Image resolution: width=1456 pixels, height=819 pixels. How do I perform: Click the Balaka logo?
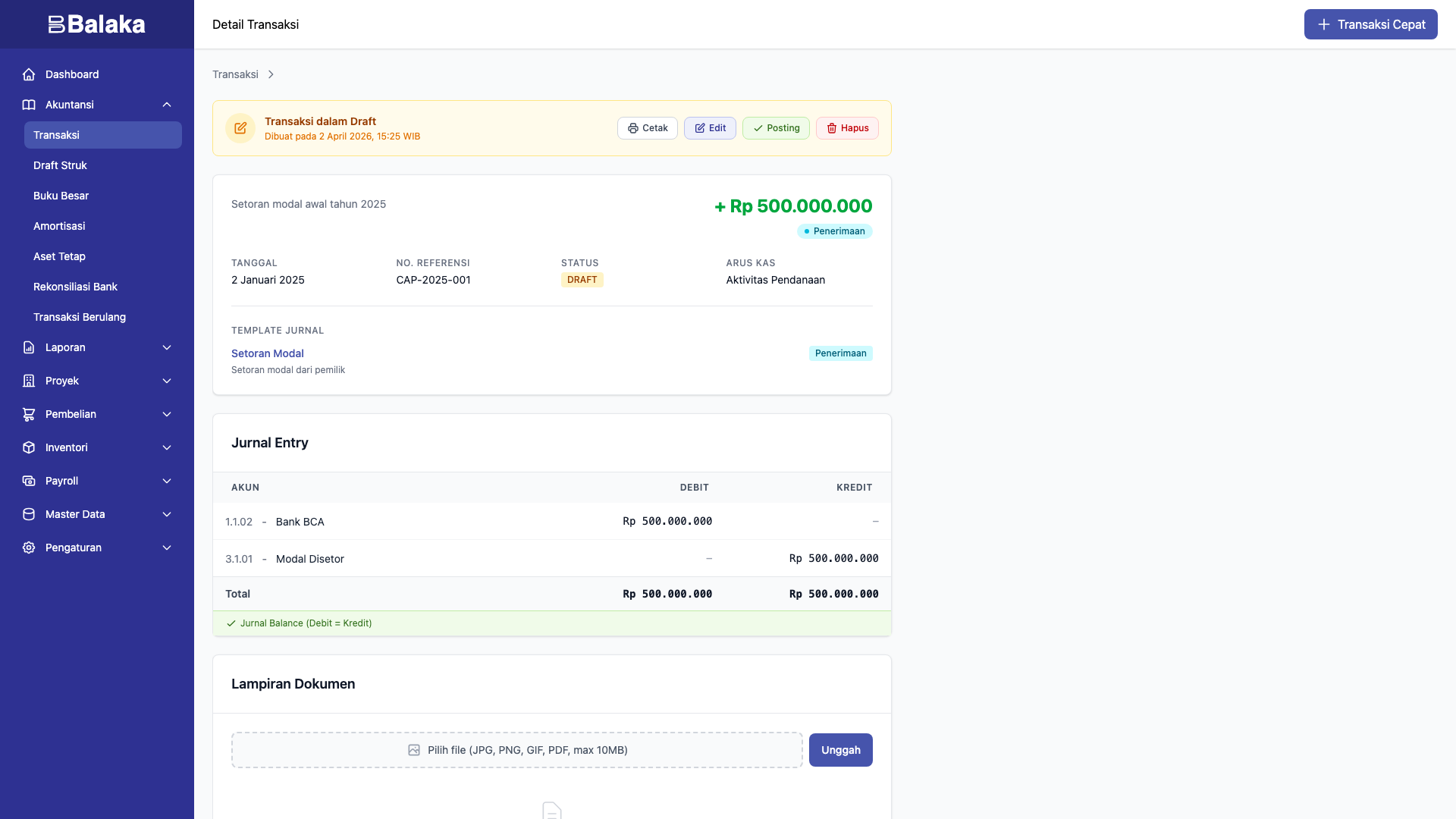(96, 24)
